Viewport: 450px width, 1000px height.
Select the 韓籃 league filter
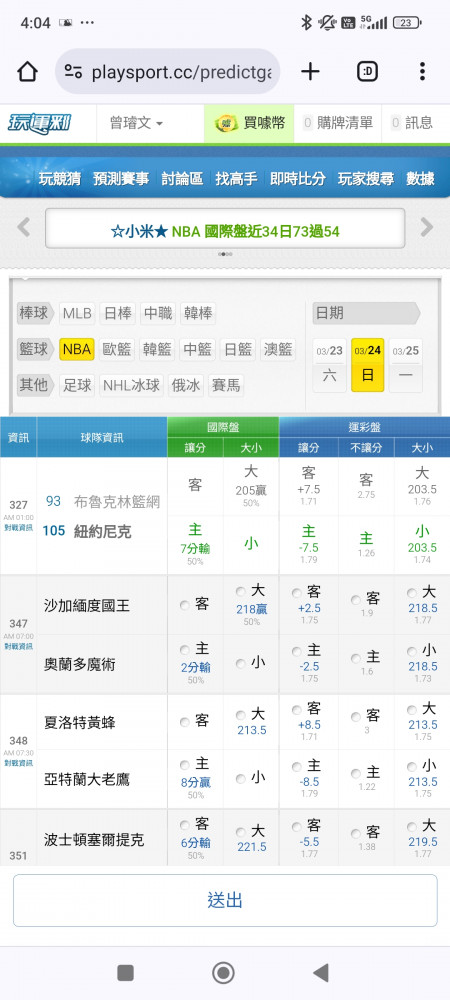pyautogui.click(x=157, y=349)
